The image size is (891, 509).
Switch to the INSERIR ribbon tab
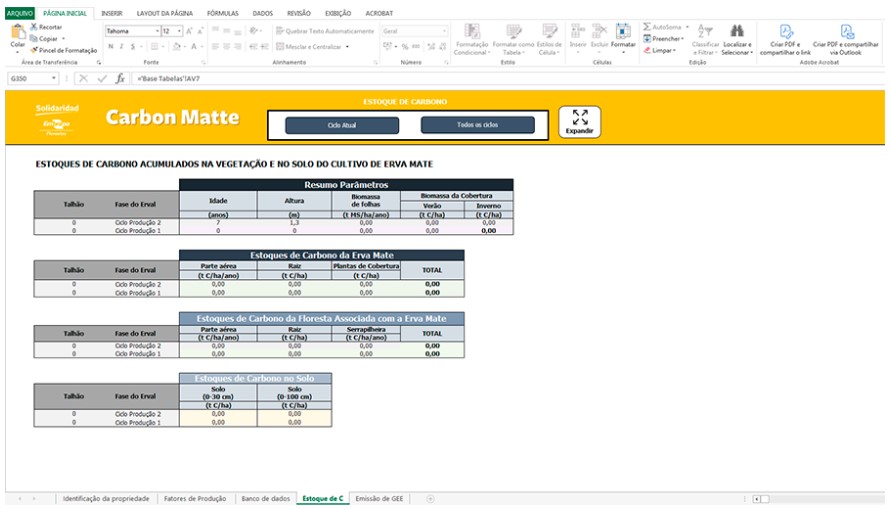click(x=112, y=13)
